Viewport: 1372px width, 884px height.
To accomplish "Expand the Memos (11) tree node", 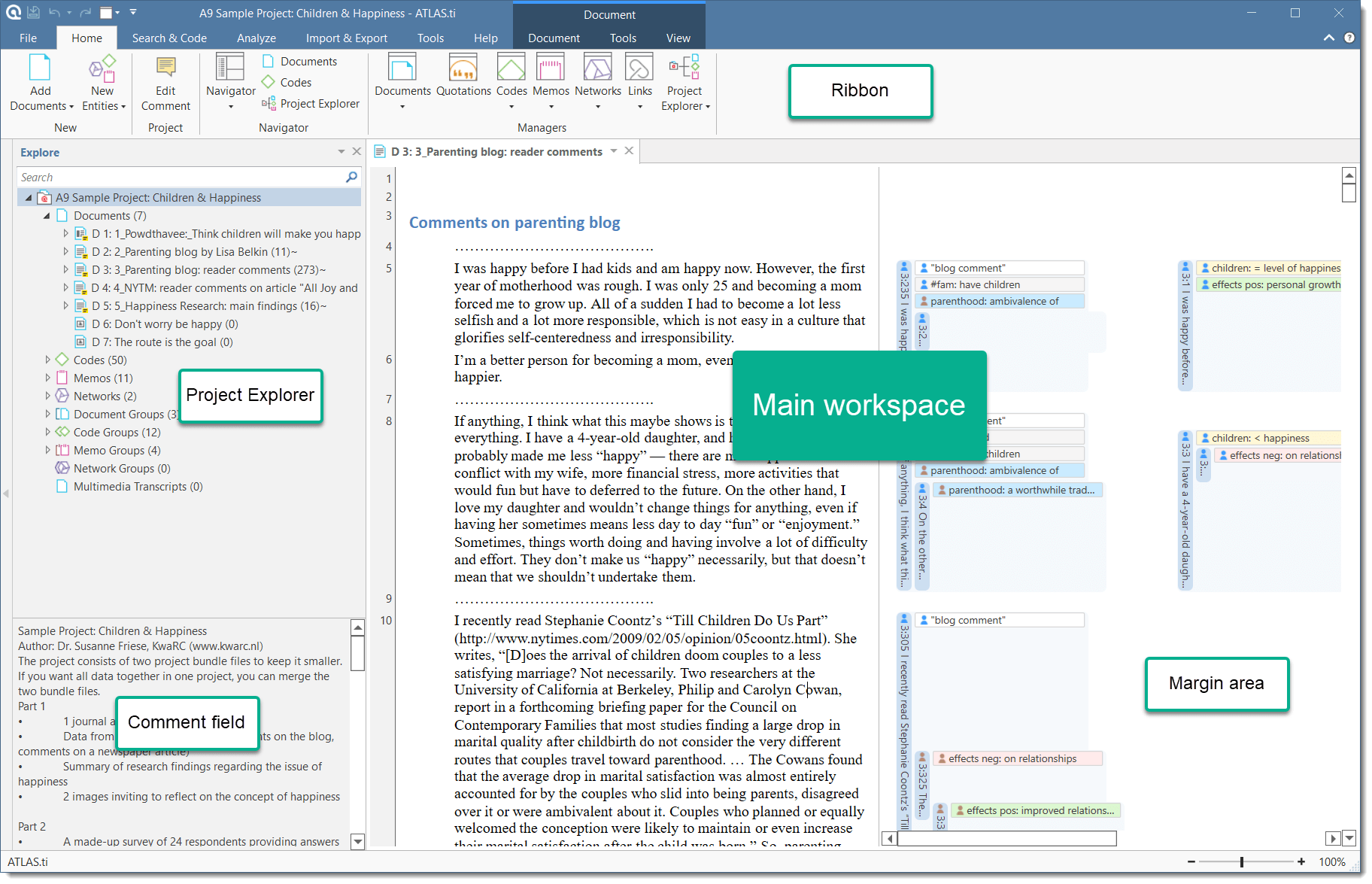I will 48,378.
